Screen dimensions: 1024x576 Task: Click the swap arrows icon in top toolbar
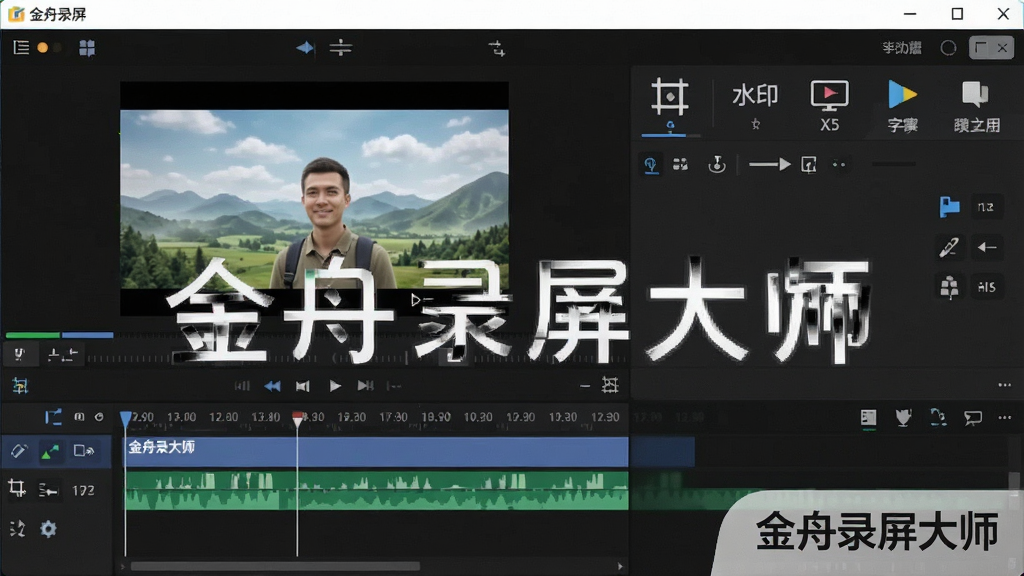tap(497, 48)
